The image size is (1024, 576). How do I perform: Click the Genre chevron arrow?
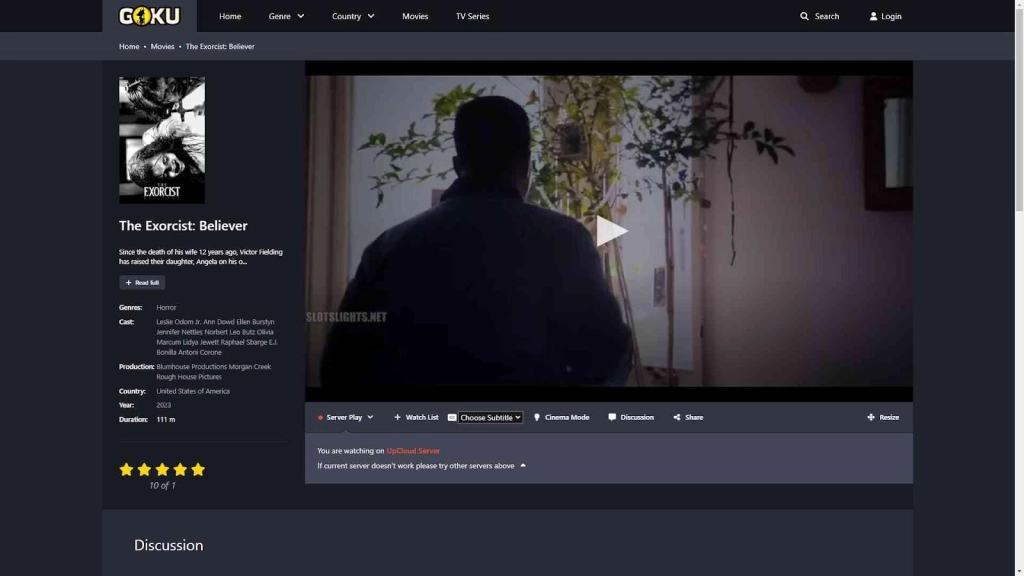click(300, 16)
